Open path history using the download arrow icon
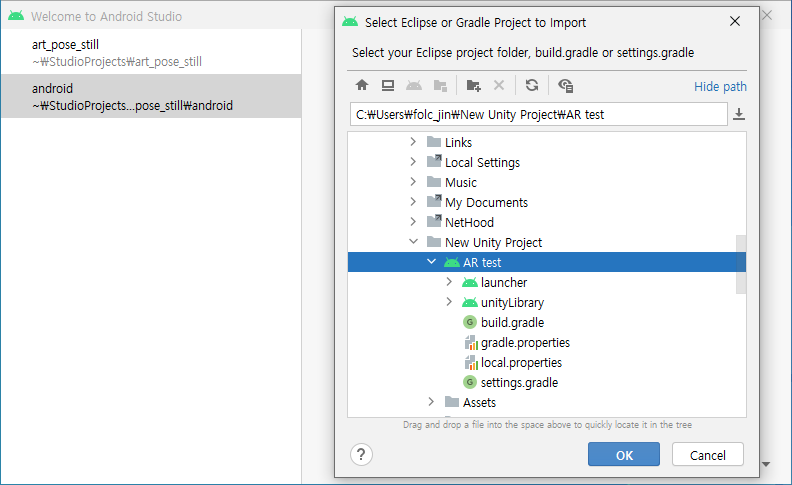 (x=738, y=114)
